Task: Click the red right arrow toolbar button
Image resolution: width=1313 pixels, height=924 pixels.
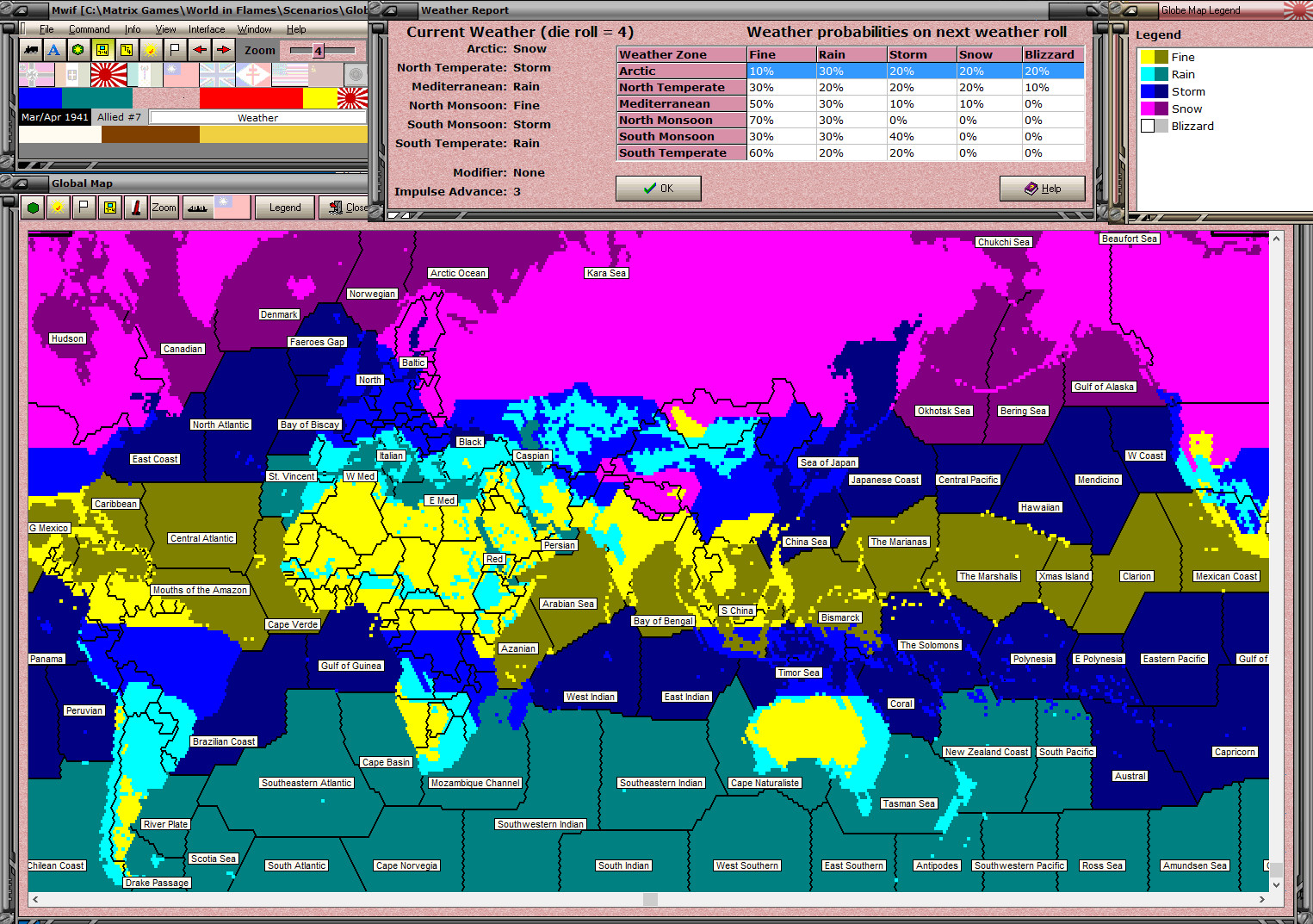Action: point(223,50)
